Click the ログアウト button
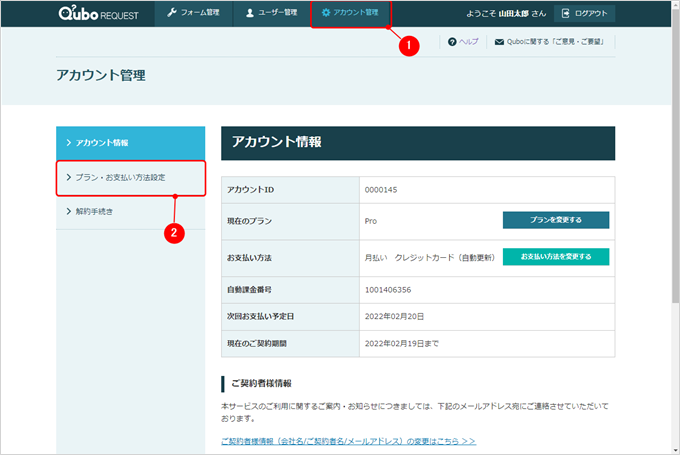Image resolution: width=680 pixels, height=455 pixels. 584,13
